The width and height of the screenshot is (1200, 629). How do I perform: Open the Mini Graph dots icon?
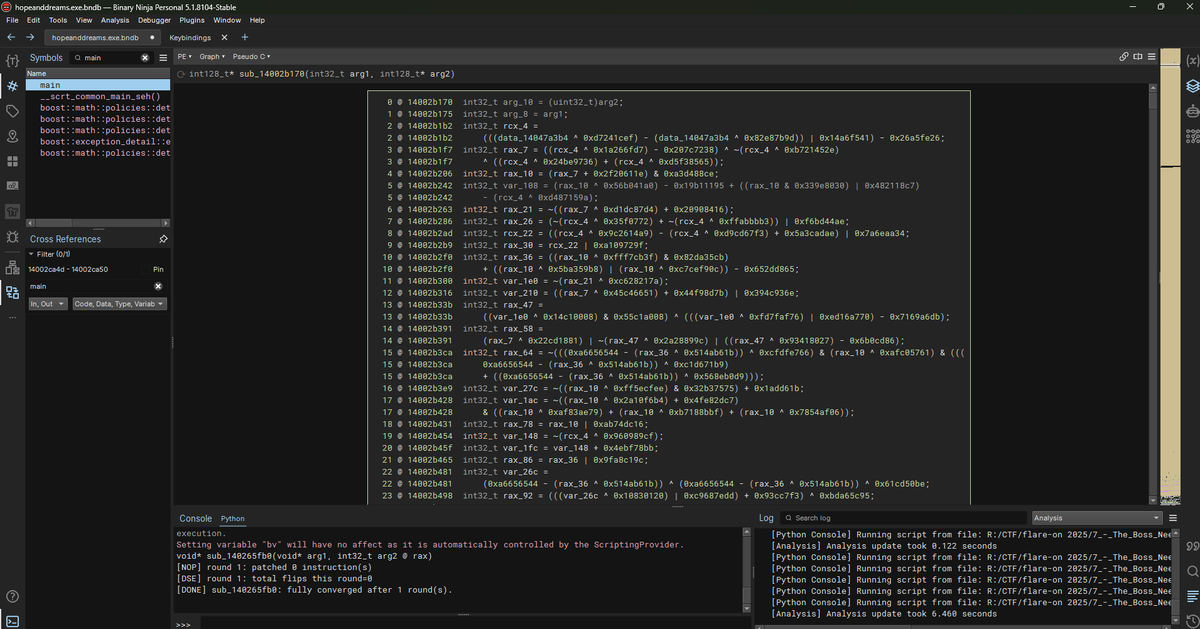coord(1192,138)
